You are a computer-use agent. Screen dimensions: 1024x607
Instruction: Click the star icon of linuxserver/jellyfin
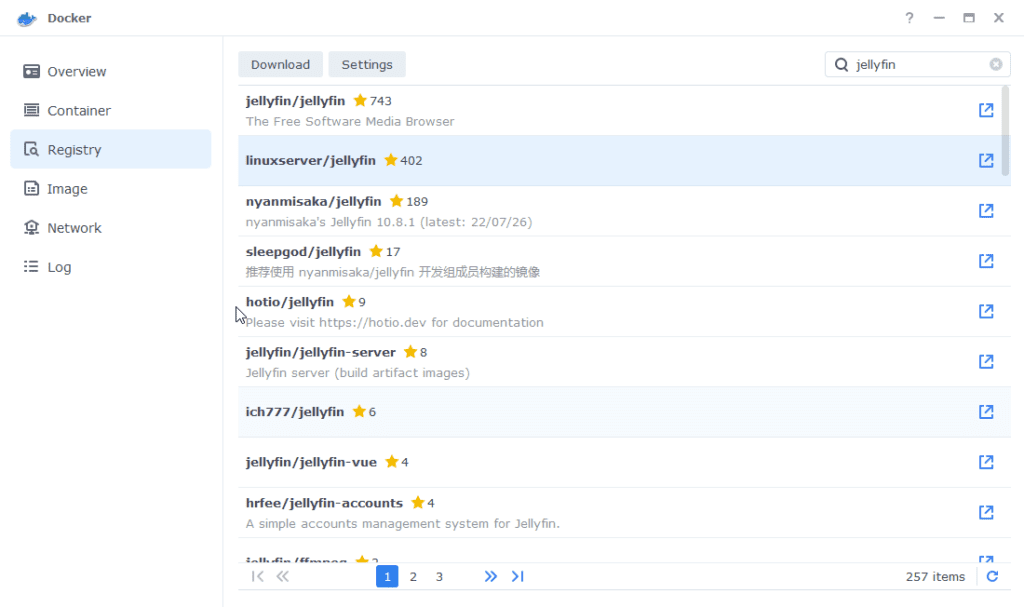click(391, 160)
